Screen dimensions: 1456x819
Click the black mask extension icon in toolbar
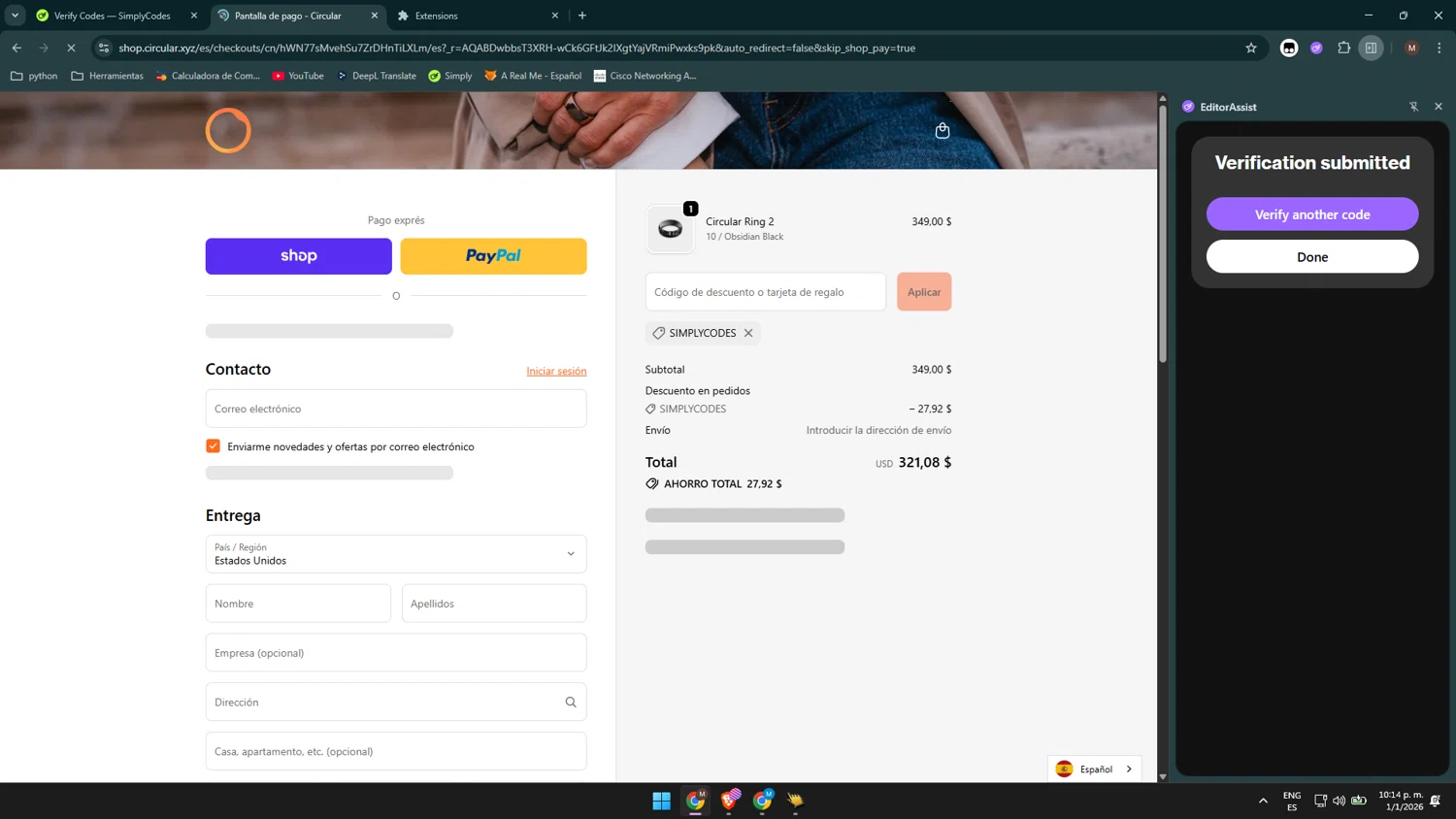click(x=1289, y=48)
